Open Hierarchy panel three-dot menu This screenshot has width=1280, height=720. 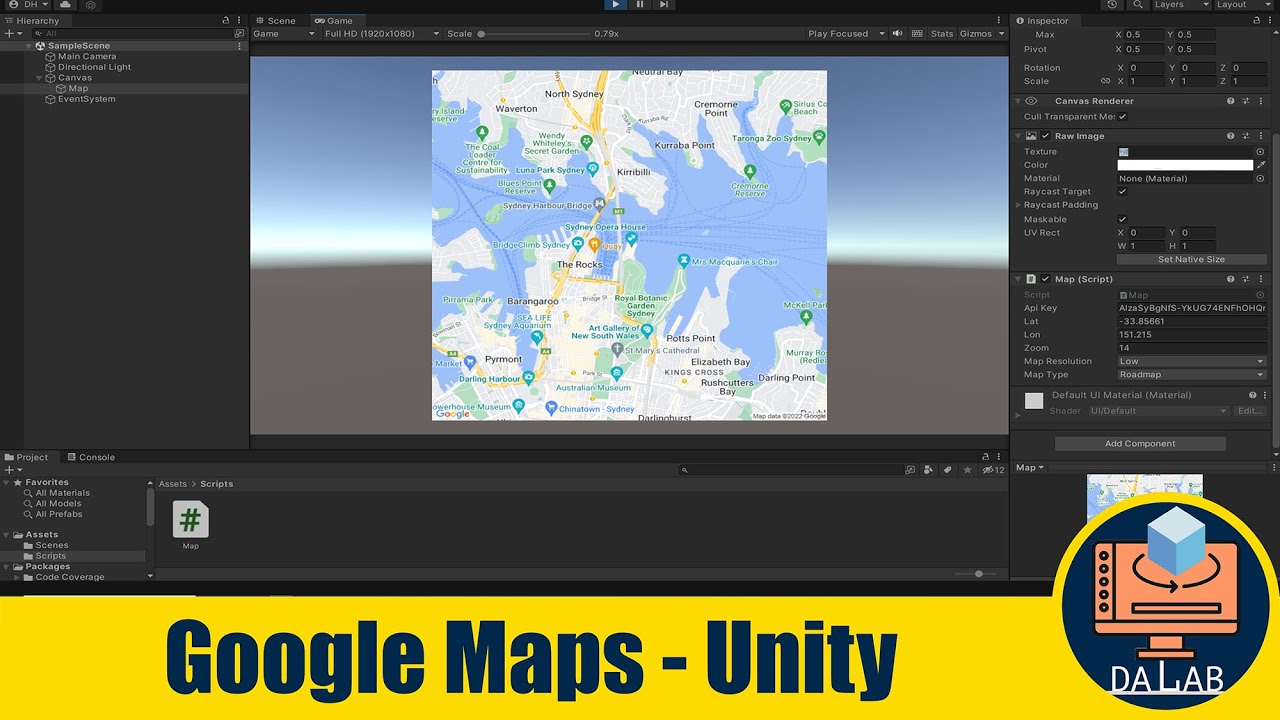tap(240, 20)
